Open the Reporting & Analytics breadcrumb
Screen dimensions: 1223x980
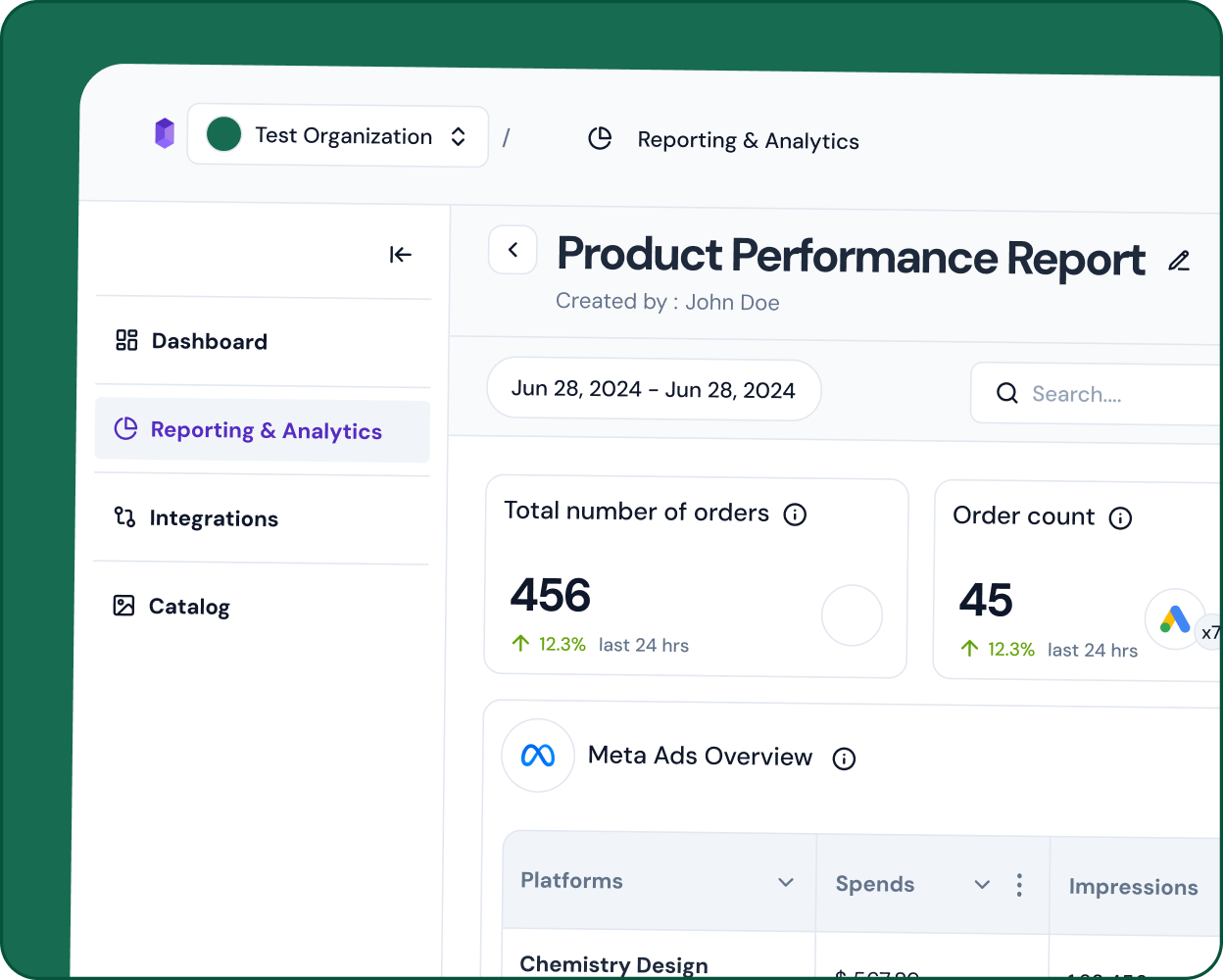748,141
